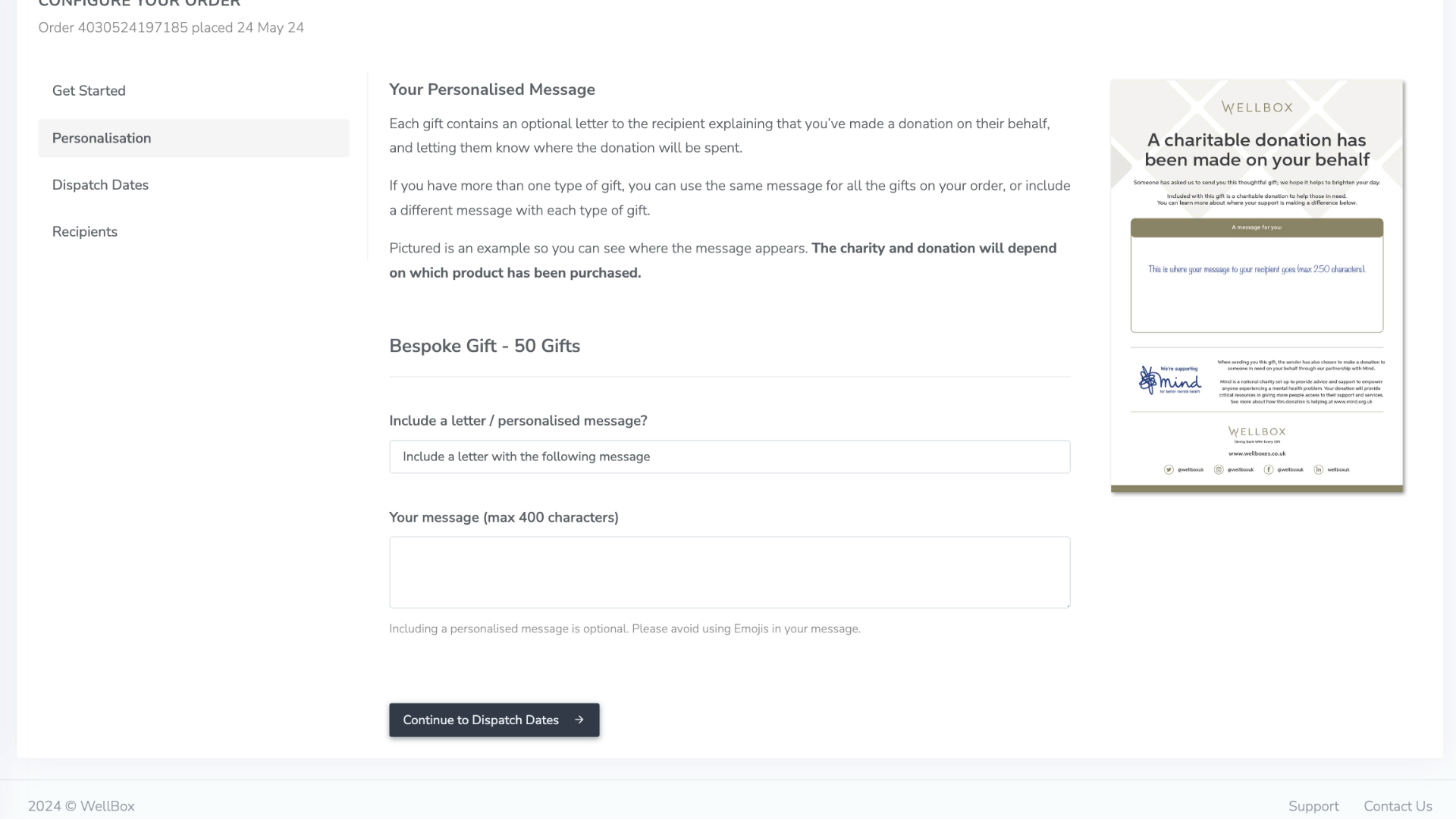Click the arrow icon on the Continue button

tap(579, 720)
